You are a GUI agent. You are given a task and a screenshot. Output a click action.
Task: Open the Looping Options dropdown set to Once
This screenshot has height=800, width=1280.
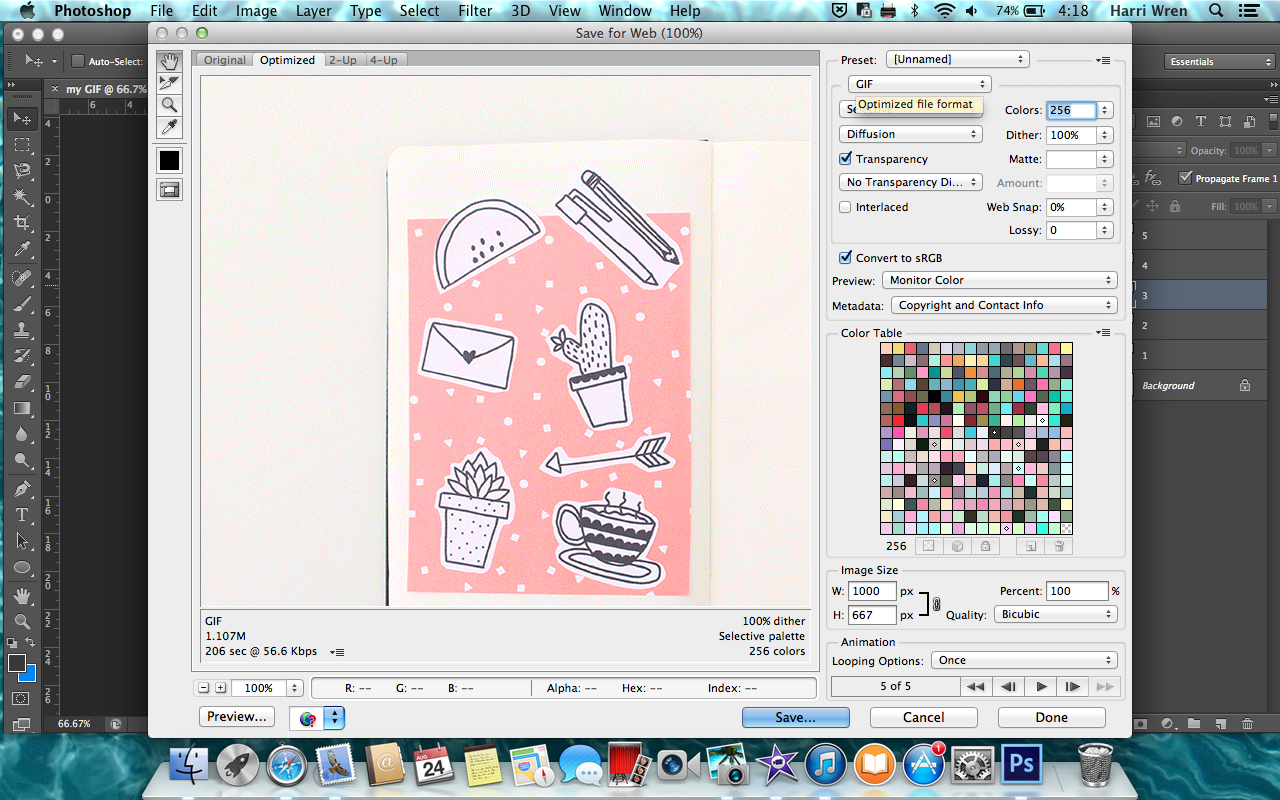tap(1023, 660)
